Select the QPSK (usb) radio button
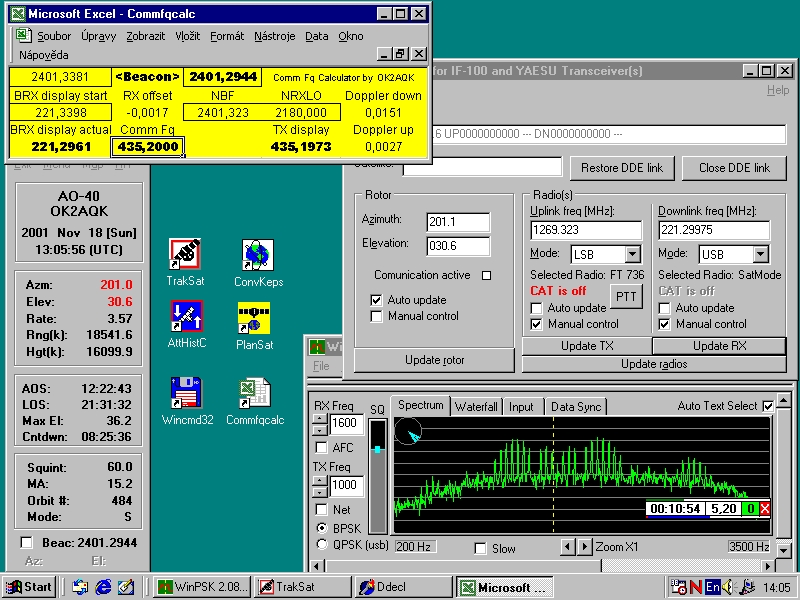 click(x=322, y=544)
